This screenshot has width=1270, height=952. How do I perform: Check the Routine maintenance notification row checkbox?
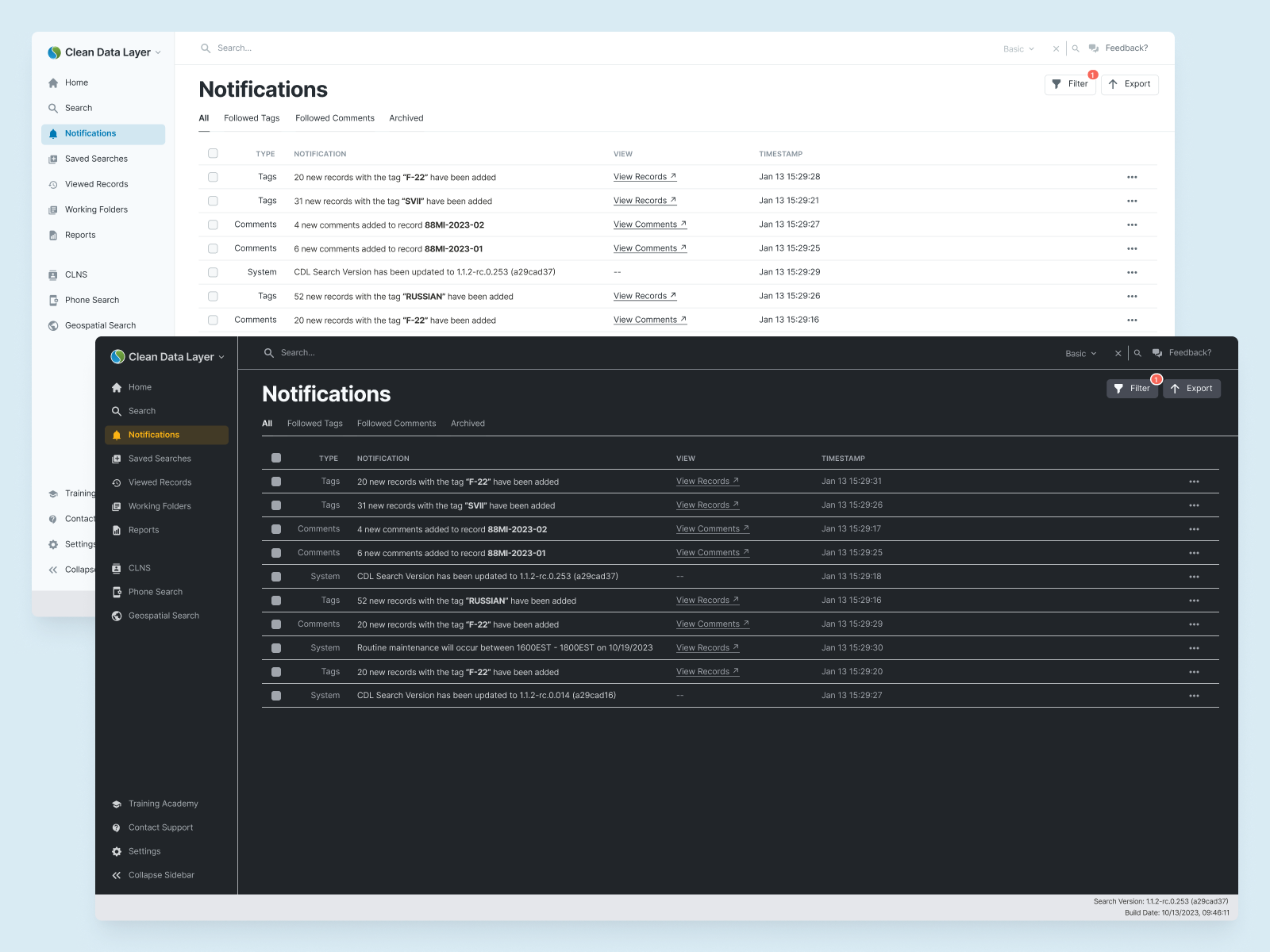click(x=276, y=648)
